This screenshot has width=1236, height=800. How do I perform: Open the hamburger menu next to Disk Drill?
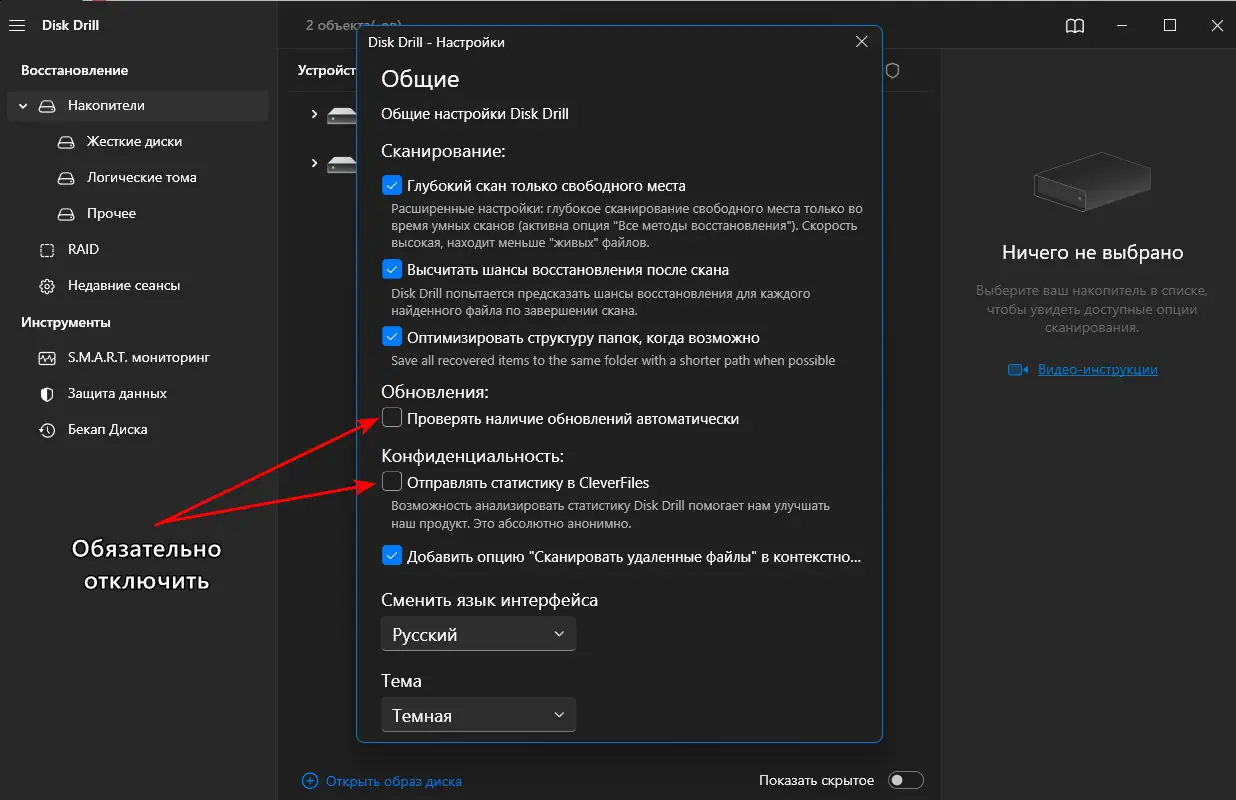pos(16,26)
